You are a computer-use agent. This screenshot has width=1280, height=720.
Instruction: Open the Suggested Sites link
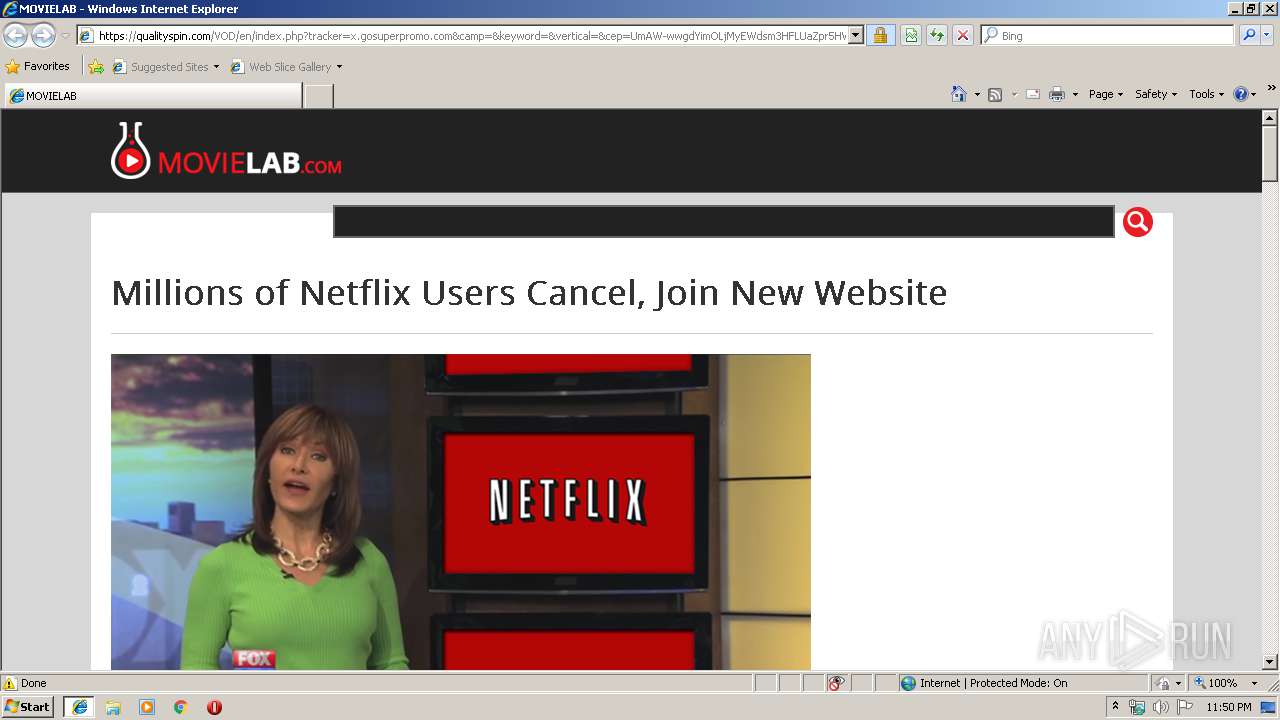(x=165, y=67)
